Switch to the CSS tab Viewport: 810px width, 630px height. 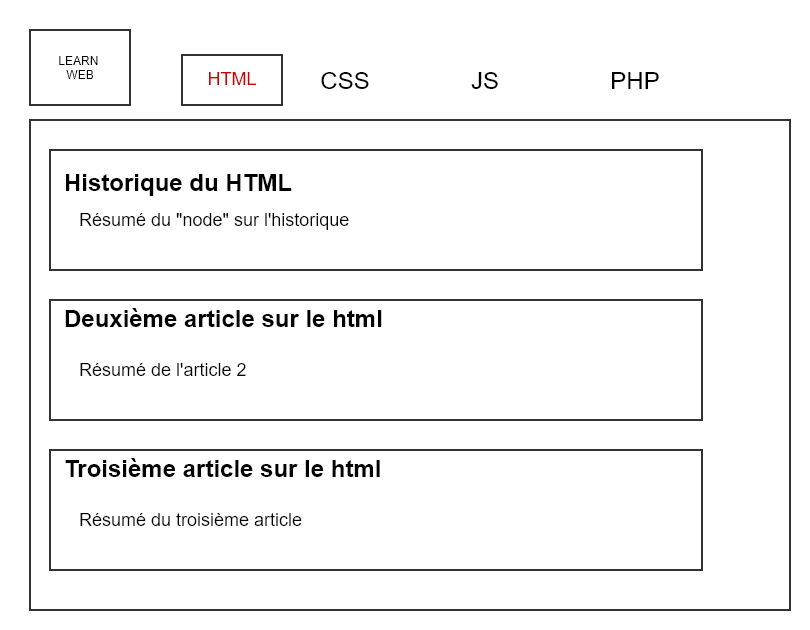[x=345, y=81]
